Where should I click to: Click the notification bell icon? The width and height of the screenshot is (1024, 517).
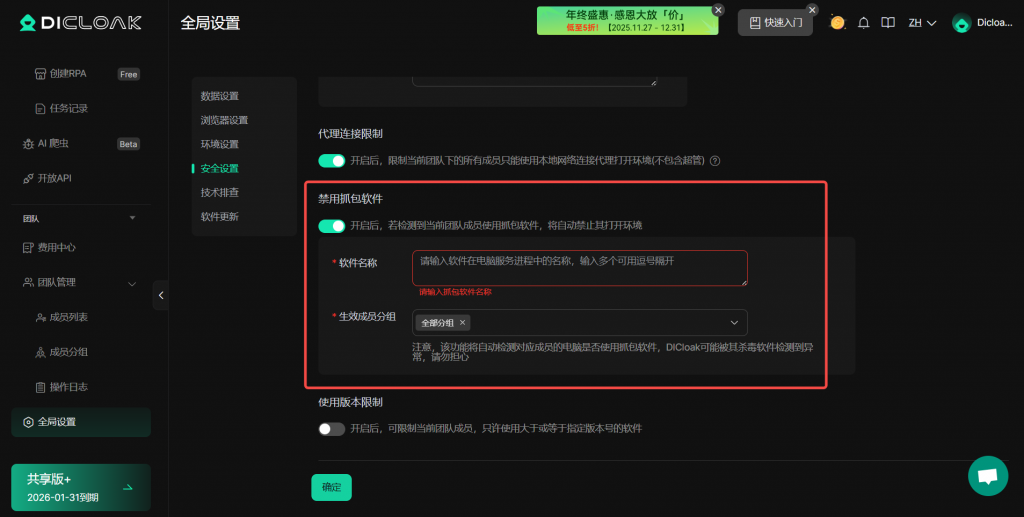(x=863, y=23)
